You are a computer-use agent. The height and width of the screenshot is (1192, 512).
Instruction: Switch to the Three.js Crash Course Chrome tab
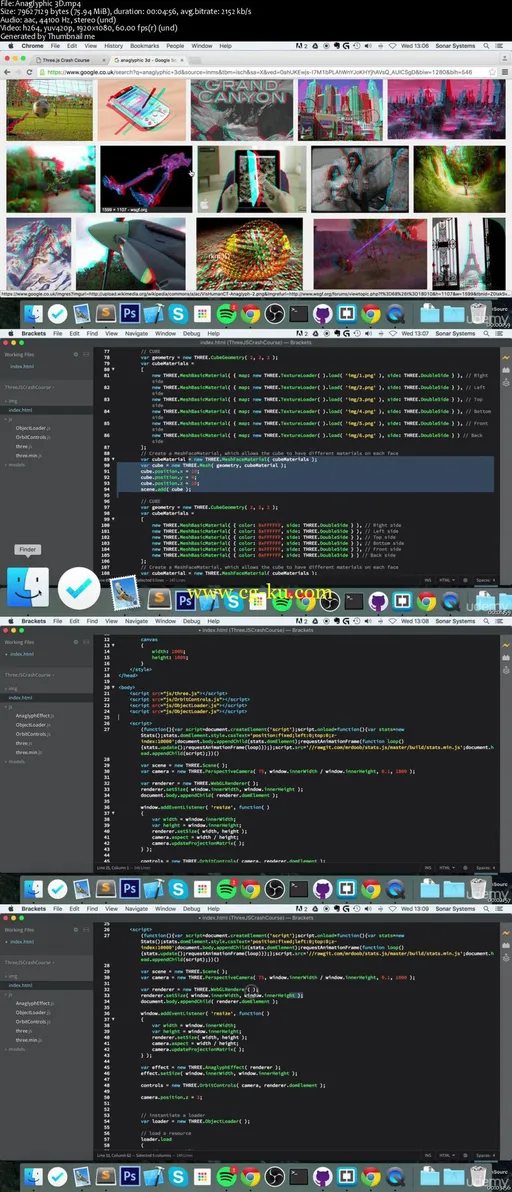point(68,59)
